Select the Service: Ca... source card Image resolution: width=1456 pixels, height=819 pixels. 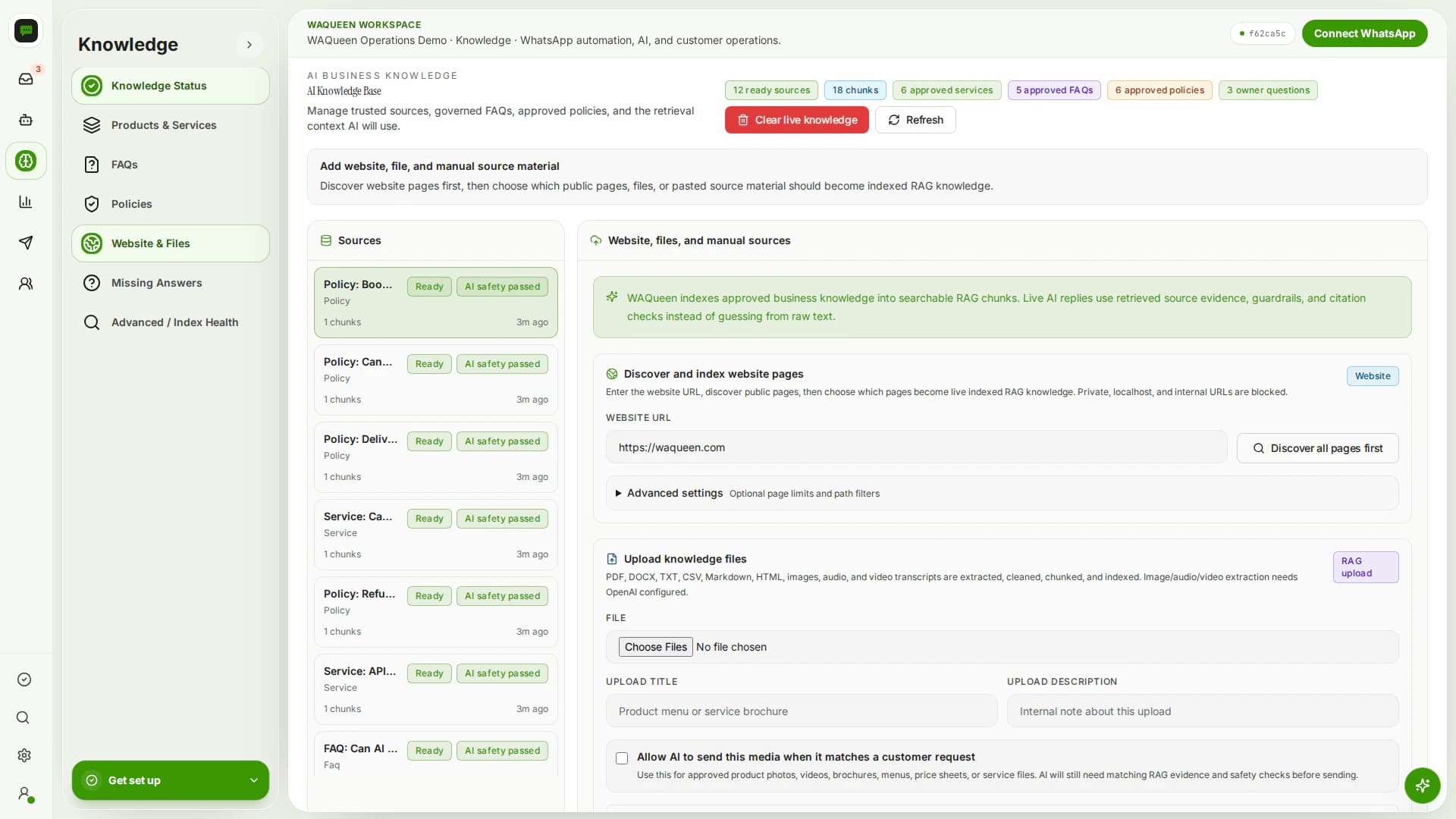(436, 535)
